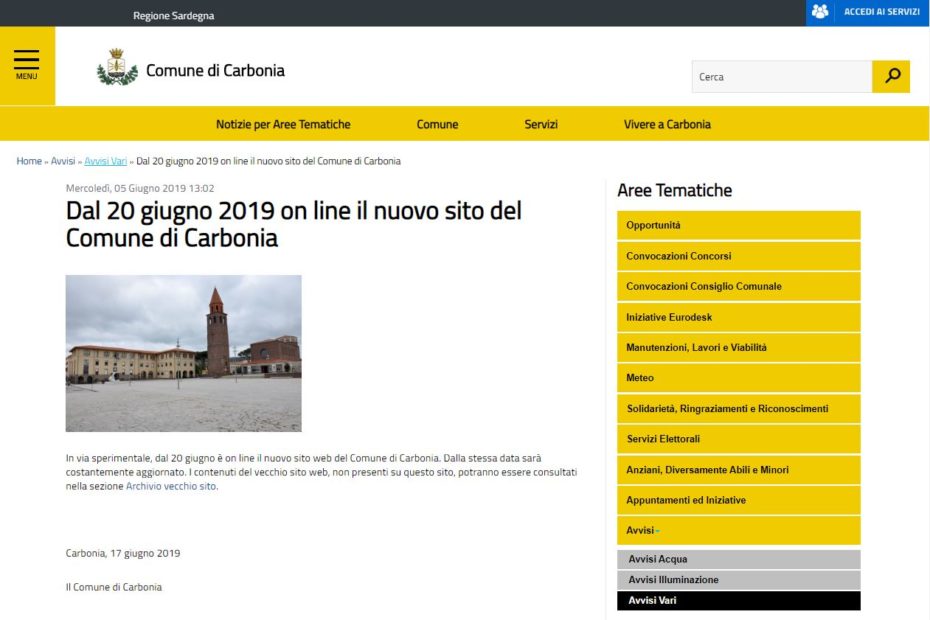Viewport: 930px width, 620px height.
Task: Go to Avvisi in the breadcrumb
Action: click(63, 161)
